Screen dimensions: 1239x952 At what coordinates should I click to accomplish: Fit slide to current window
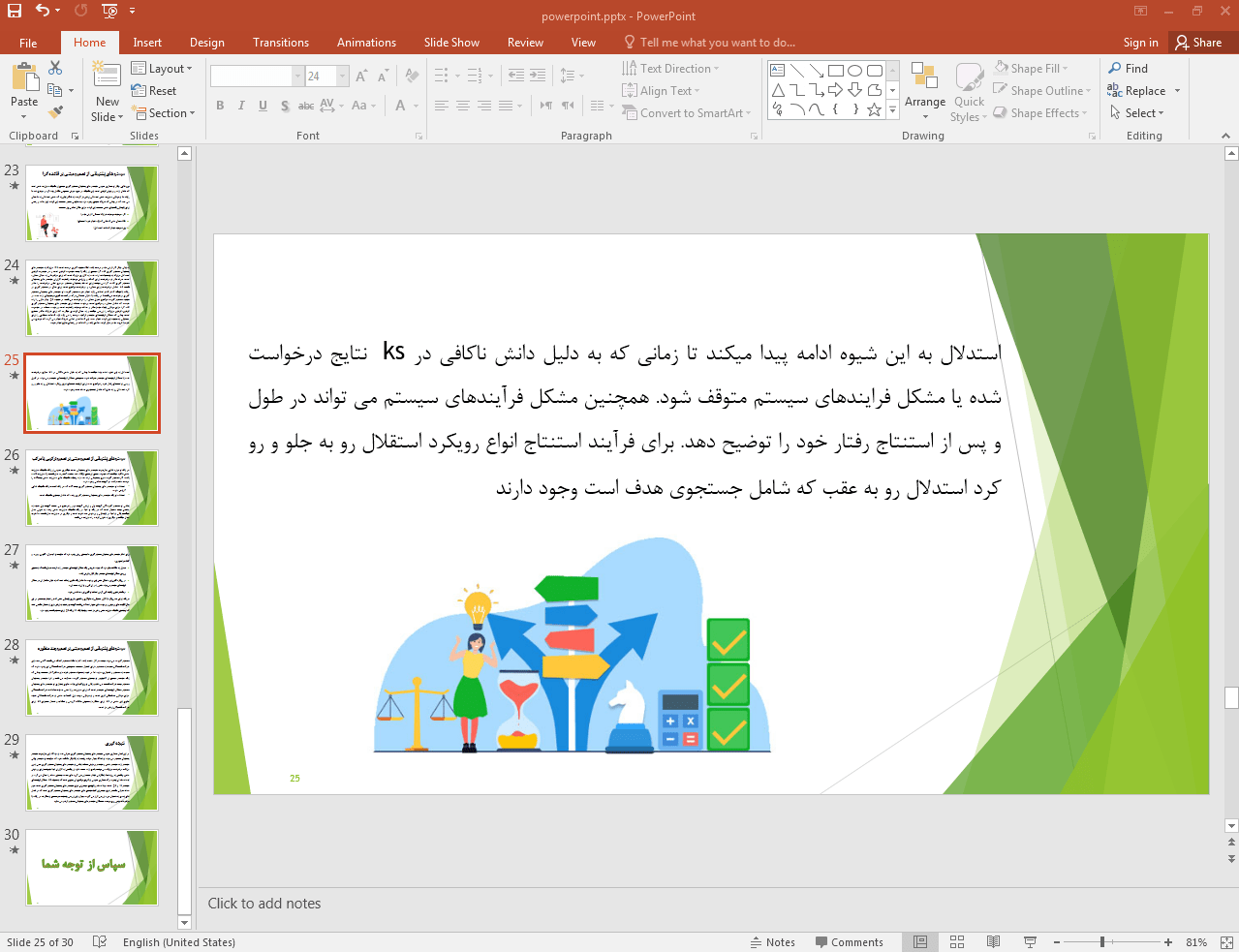pos(1226,942)
